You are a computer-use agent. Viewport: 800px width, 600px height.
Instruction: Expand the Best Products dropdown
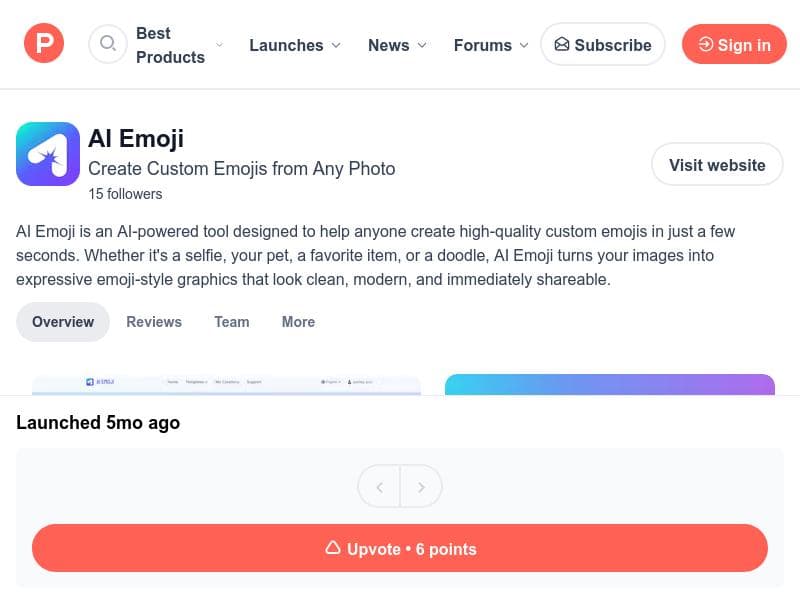tap(220, 45)
